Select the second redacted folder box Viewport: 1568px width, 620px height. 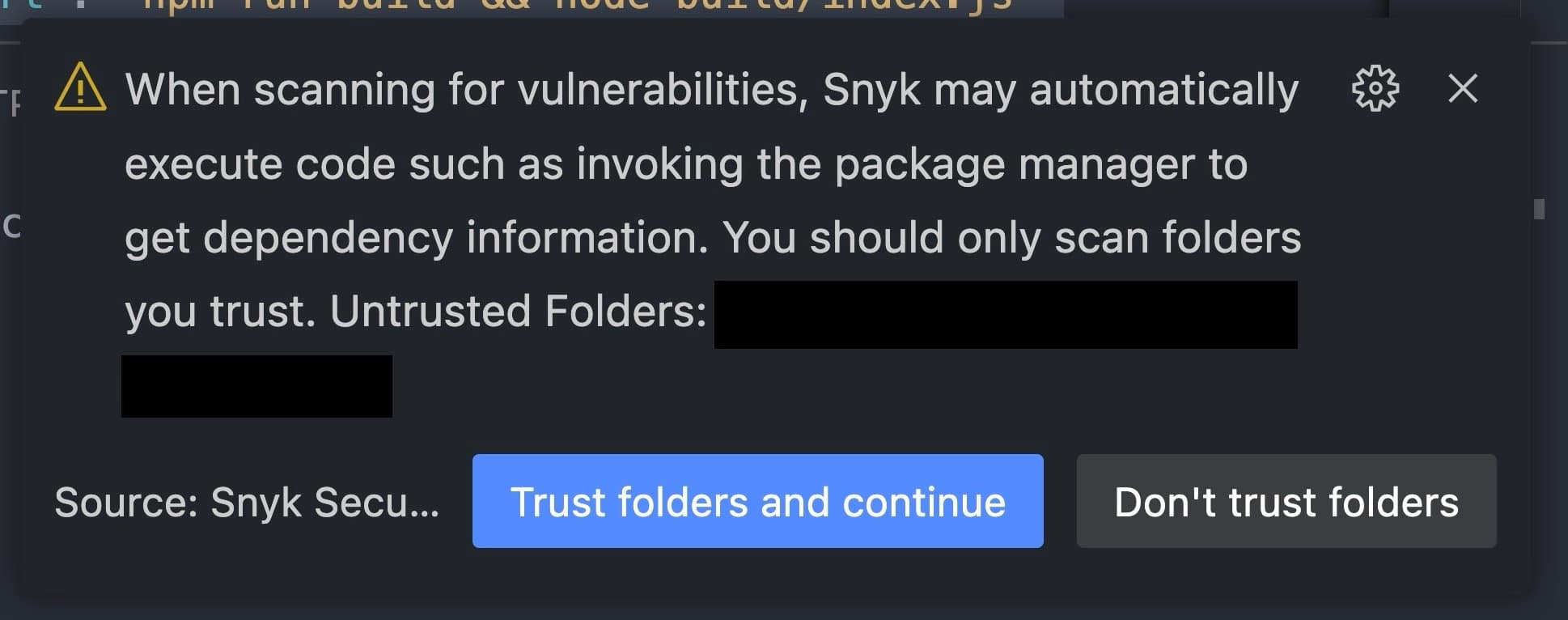[257, 387]
